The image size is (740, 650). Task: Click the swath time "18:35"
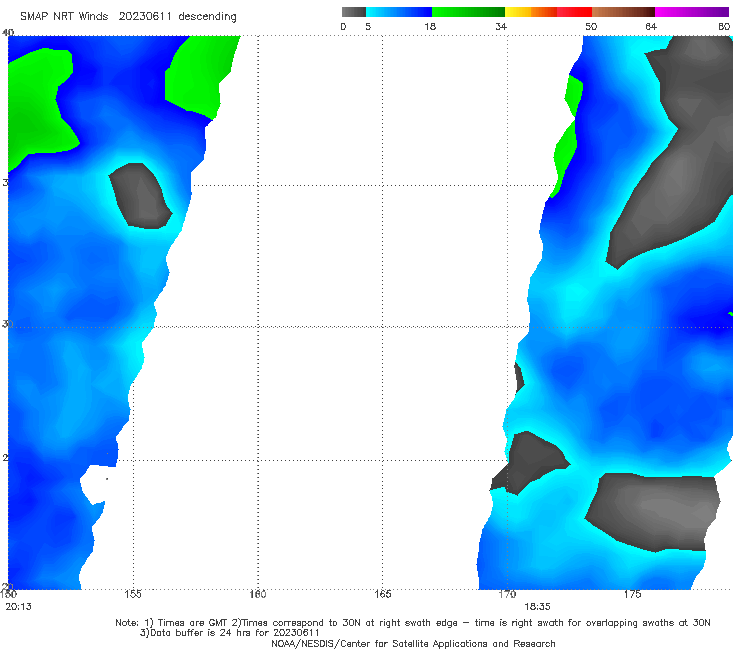[x=537, y=607]
